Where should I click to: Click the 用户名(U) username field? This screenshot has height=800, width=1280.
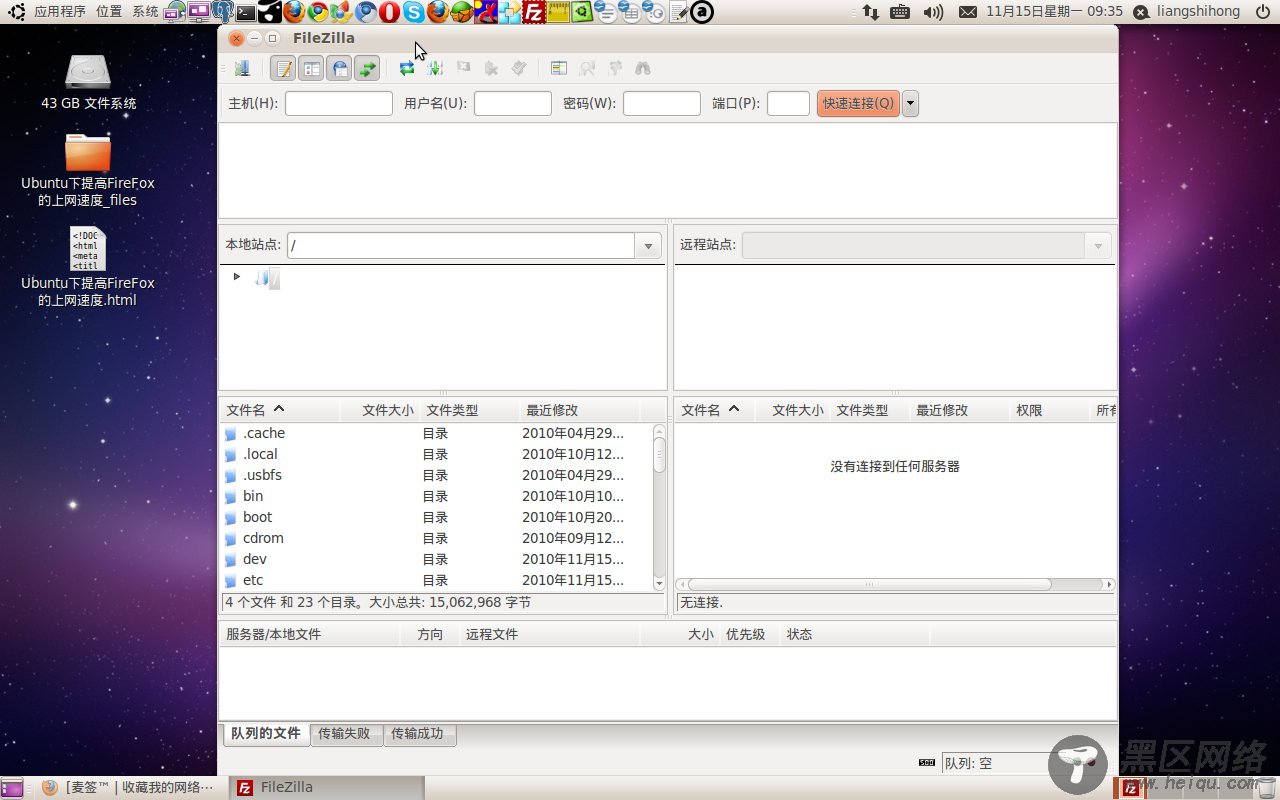pyautogui.click(x=513, y=103)
